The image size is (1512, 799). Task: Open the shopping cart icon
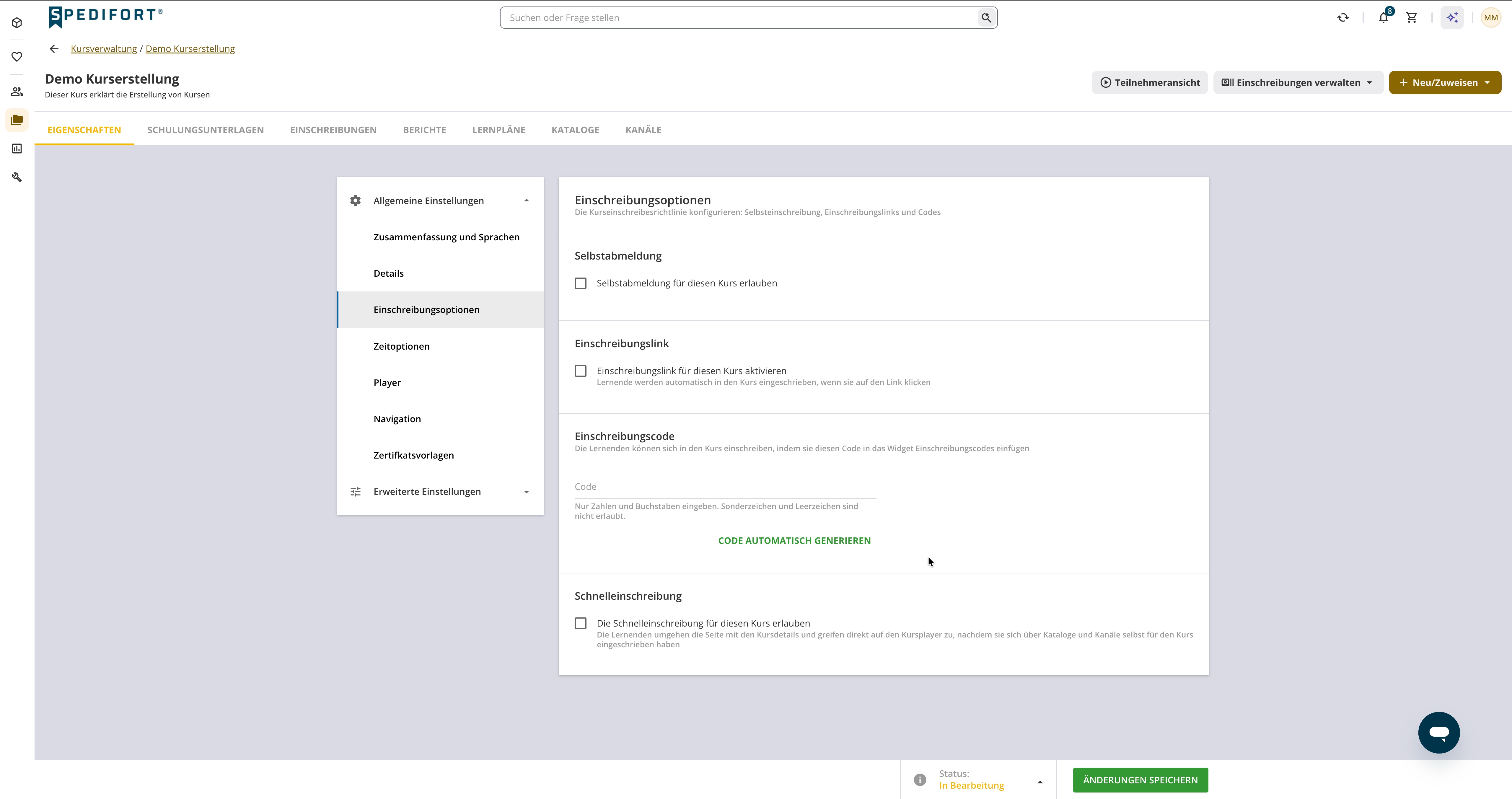1412,18
